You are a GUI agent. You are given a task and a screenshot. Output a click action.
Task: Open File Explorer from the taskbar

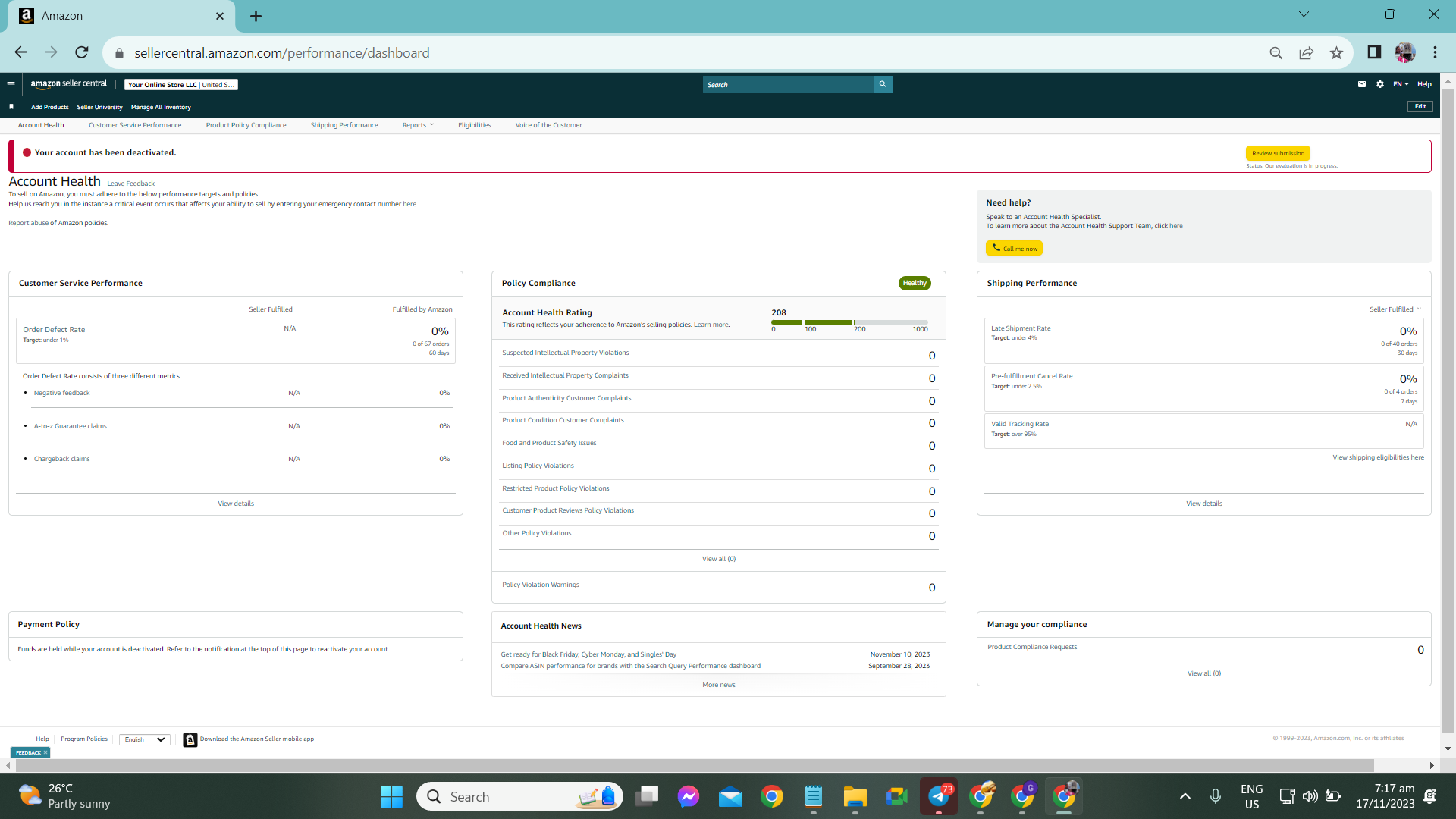pos(855,796)
